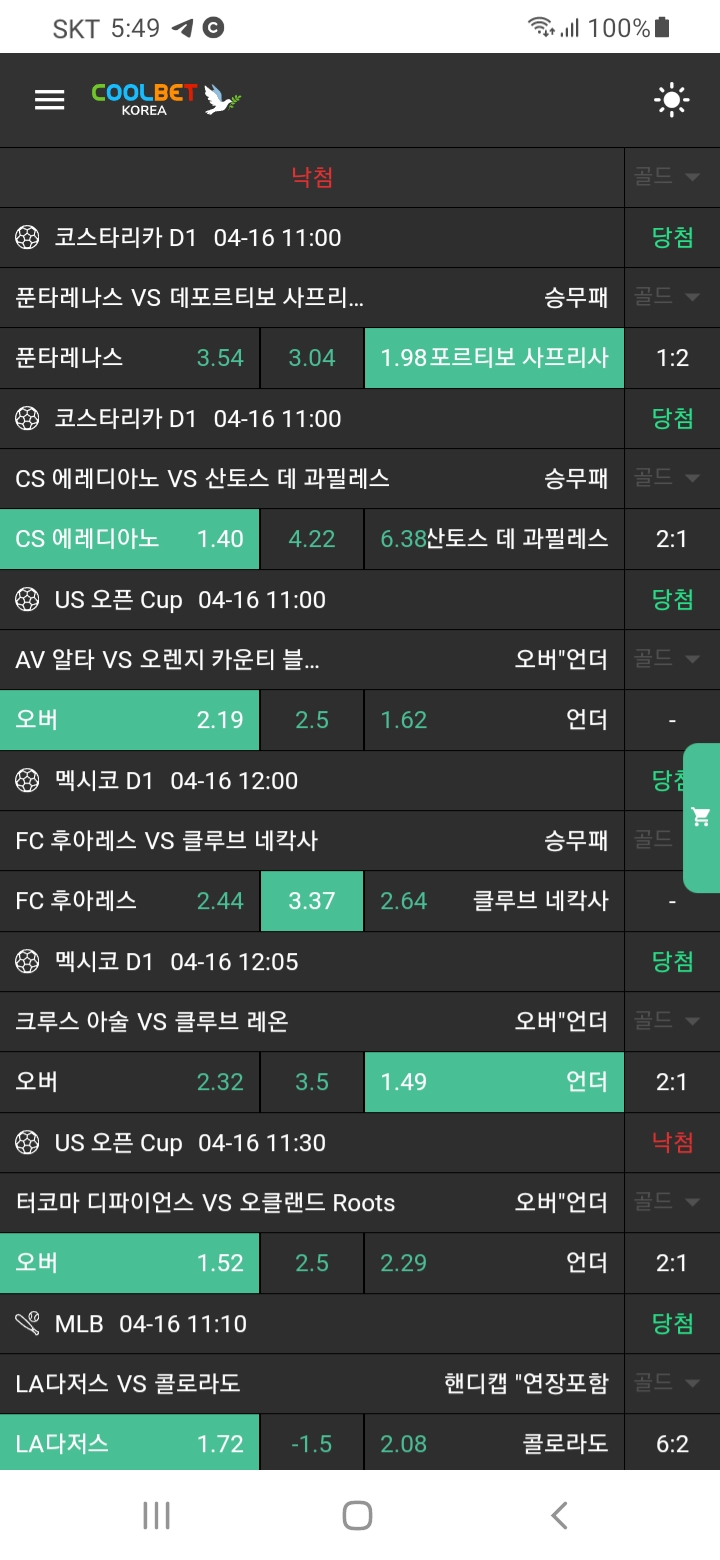The width and height of the screenshot is (720, 1560).
Task: Open the hamburger menu
Action: click(x=49, y=99)
